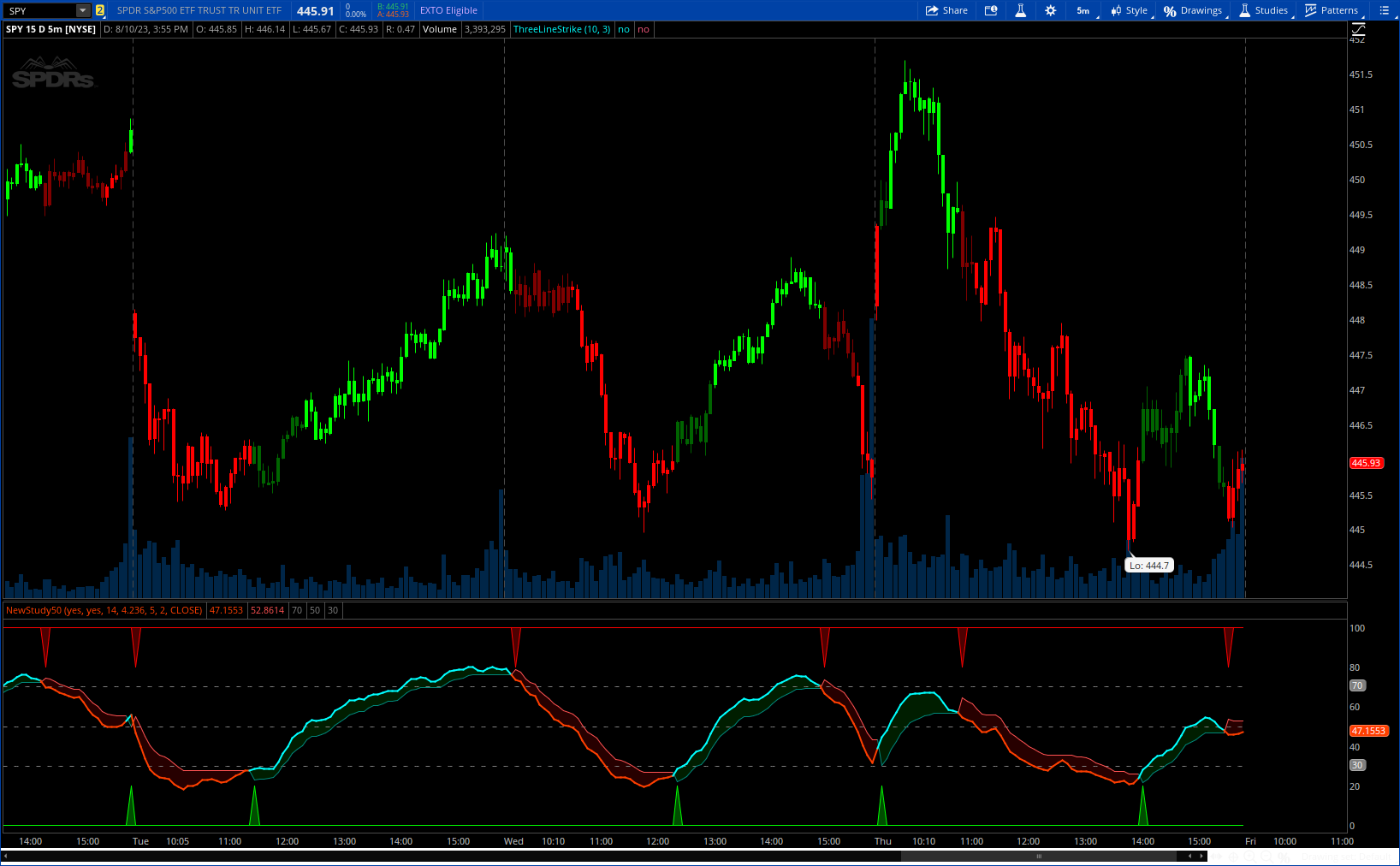Screen dimensions: 1400x866
Task: Click the 3,393,295 volume value
Action: pyautogui.click(x=485, y=29)
